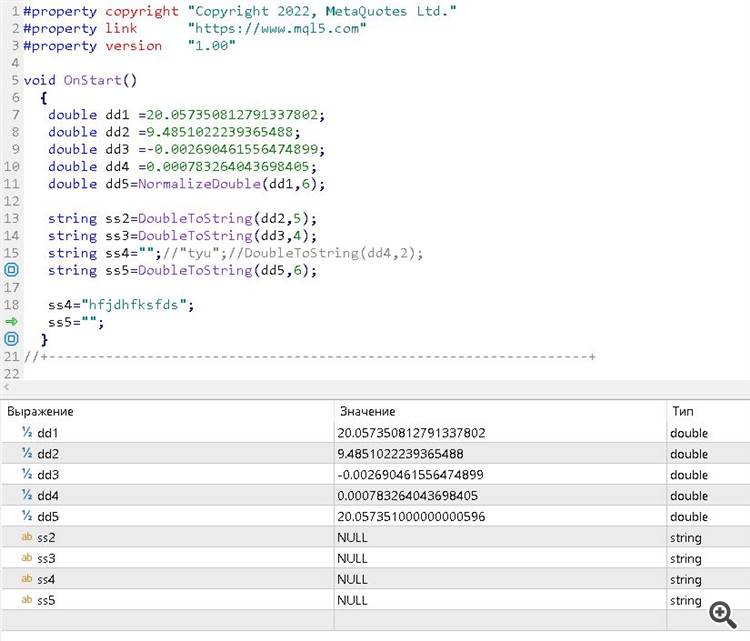The image size is (750, 641).
Task: Click the NULL value of ss4
Action: pyautogui.click(x=353, y=579)
